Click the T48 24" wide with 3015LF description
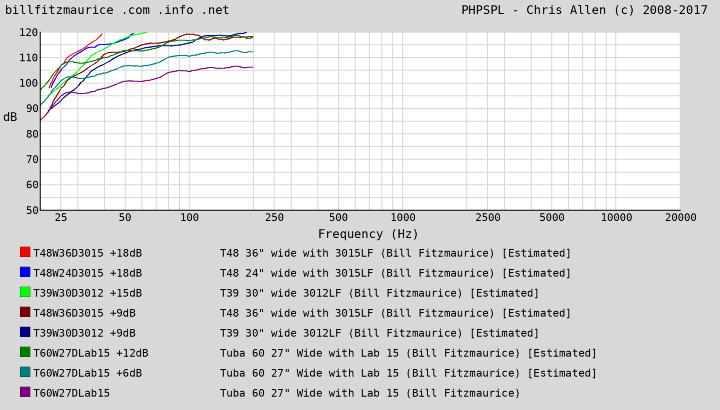Image resolution: width=720 pixels, height=410 pixels. [x=395, y=273]
